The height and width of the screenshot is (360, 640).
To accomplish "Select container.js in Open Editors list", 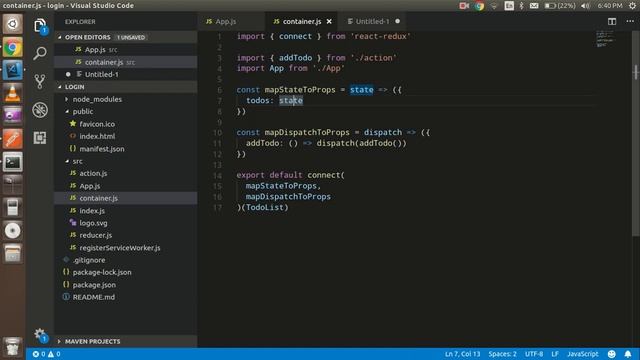I will coord(126,62).
